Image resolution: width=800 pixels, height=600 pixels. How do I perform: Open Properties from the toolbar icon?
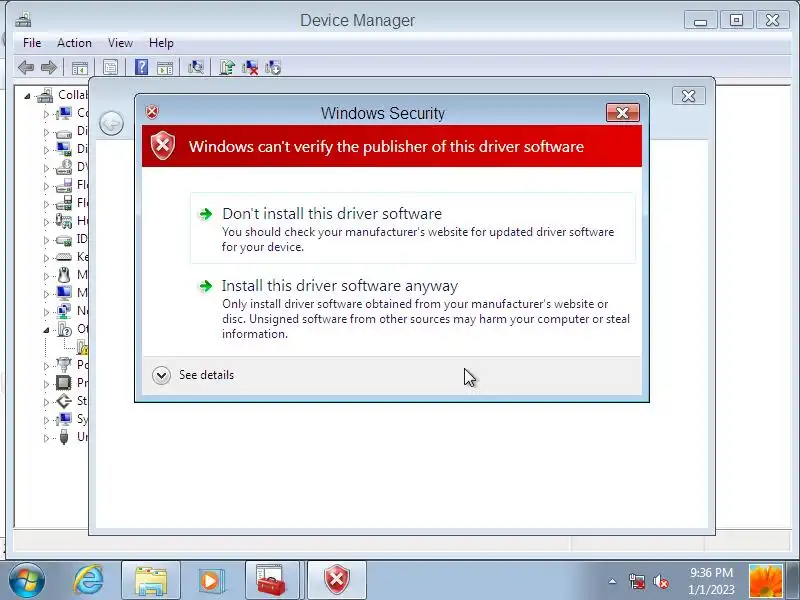pos(110,67)
